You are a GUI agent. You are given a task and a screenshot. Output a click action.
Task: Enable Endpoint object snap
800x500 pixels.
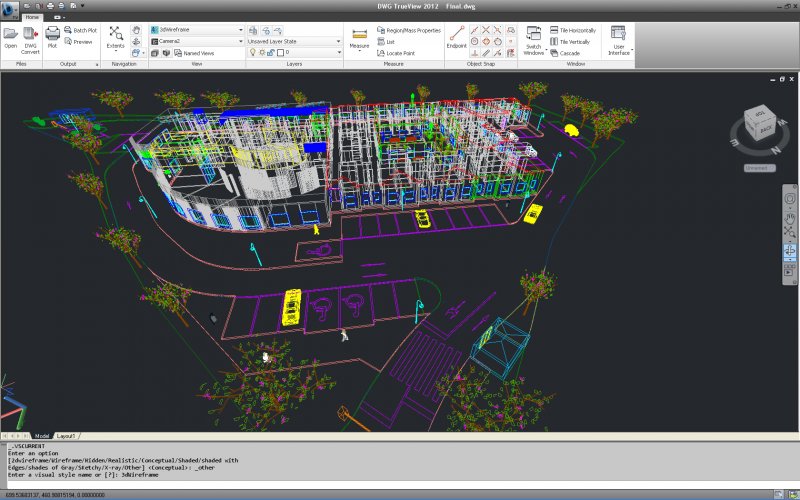457,37
